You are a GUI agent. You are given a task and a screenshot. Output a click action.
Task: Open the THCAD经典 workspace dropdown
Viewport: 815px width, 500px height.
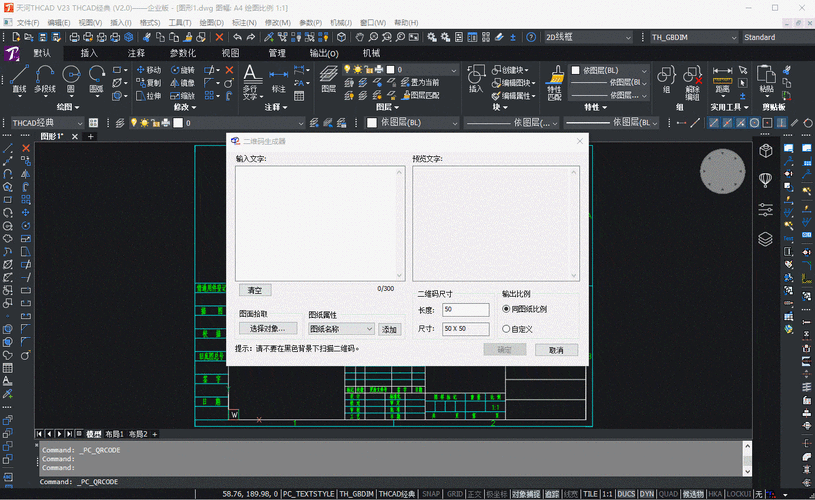pos(47,123)
